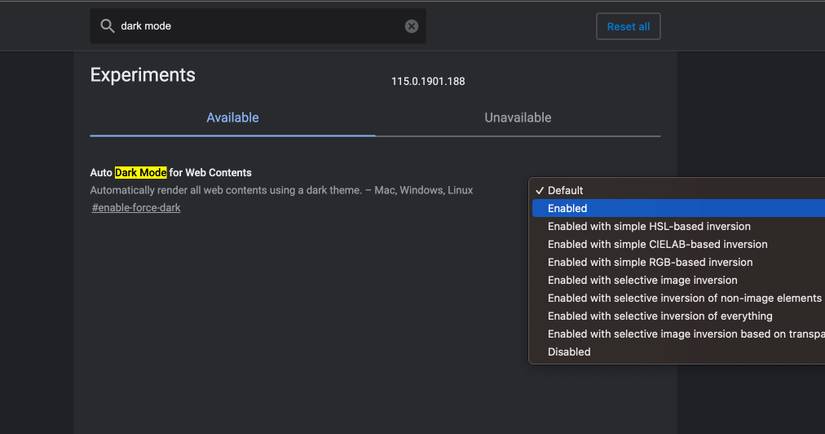Pick Enabled with selective inversion of everything
This screenshot has height=434, width=825.
tap(660, 316)
